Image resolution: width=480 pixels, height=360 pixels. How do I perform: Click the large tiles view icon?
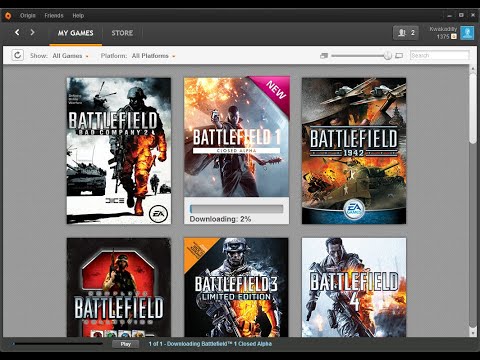click(399, 56)
